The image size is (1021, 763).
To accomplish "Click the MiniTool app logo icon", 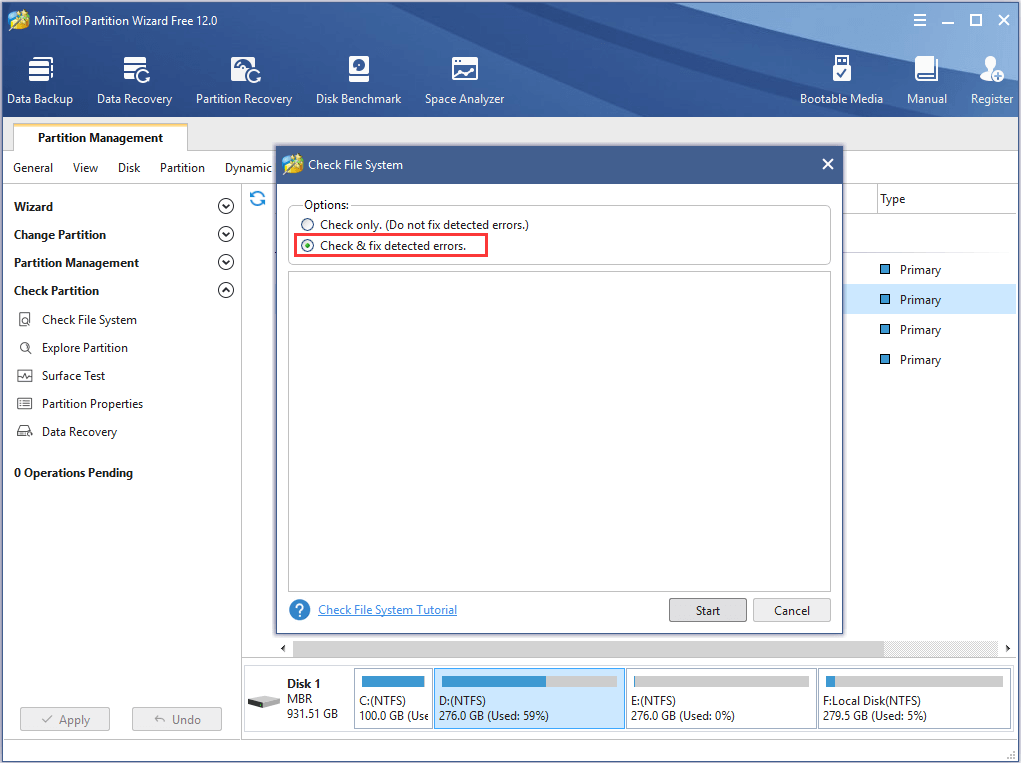I will [x=18, y=20].
